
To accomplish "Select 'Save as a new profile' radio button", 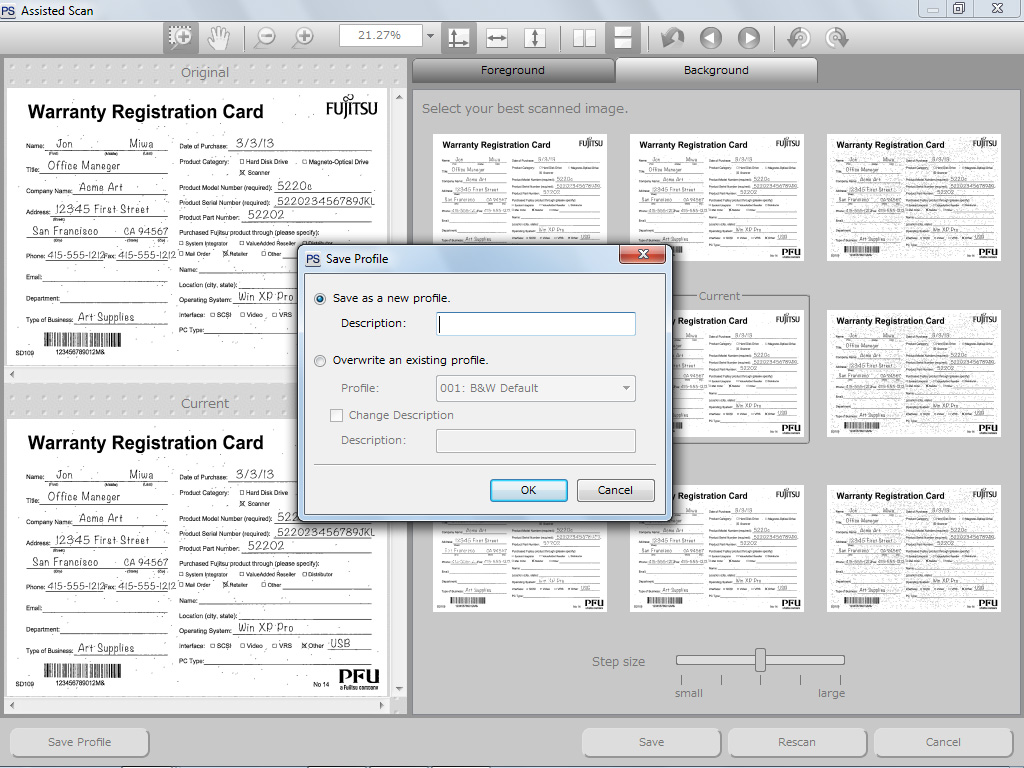I will [x=320, y=298].
